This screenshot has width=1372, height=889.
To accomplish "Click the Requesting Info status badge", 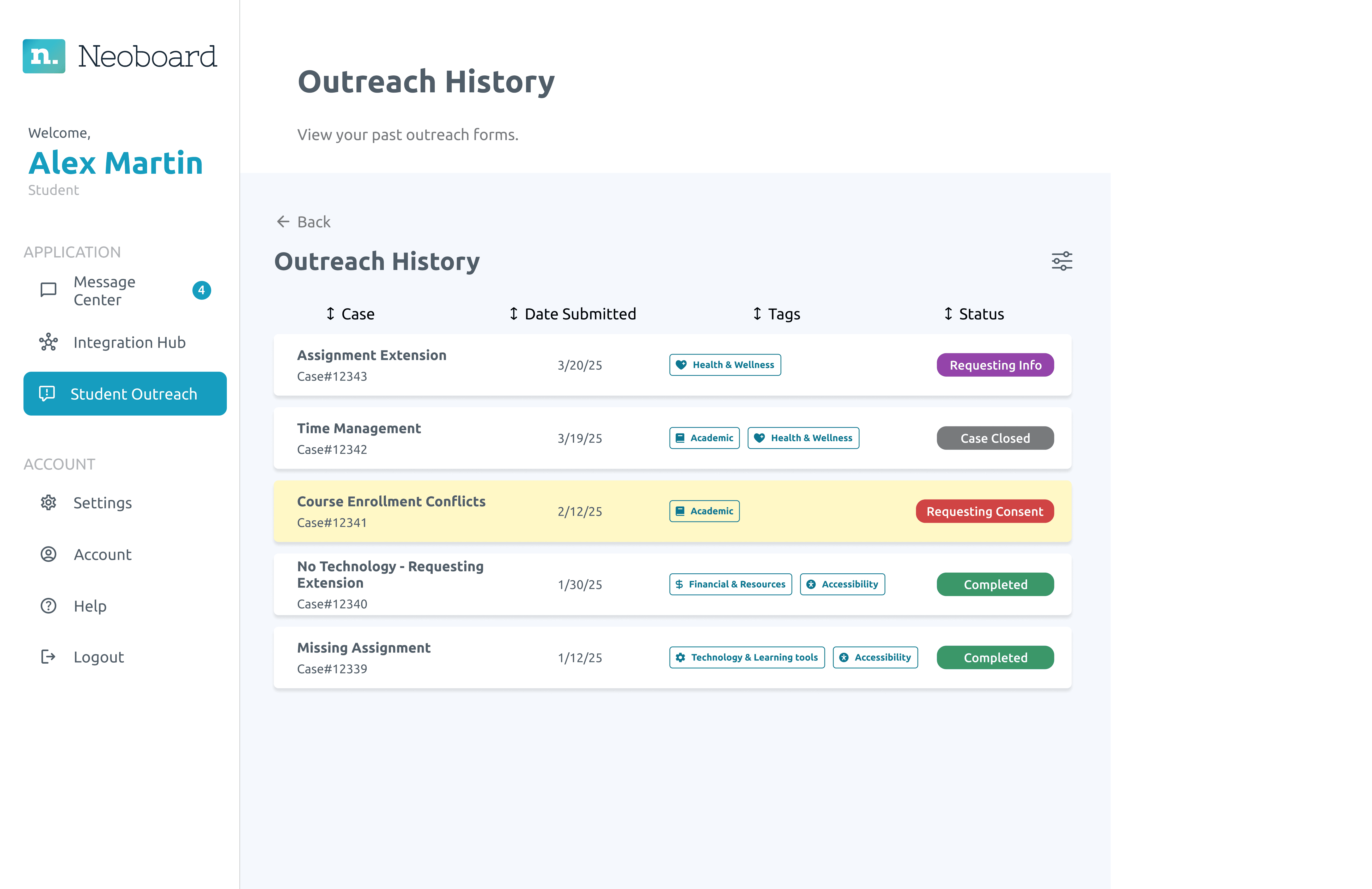I will pos(995,365).
